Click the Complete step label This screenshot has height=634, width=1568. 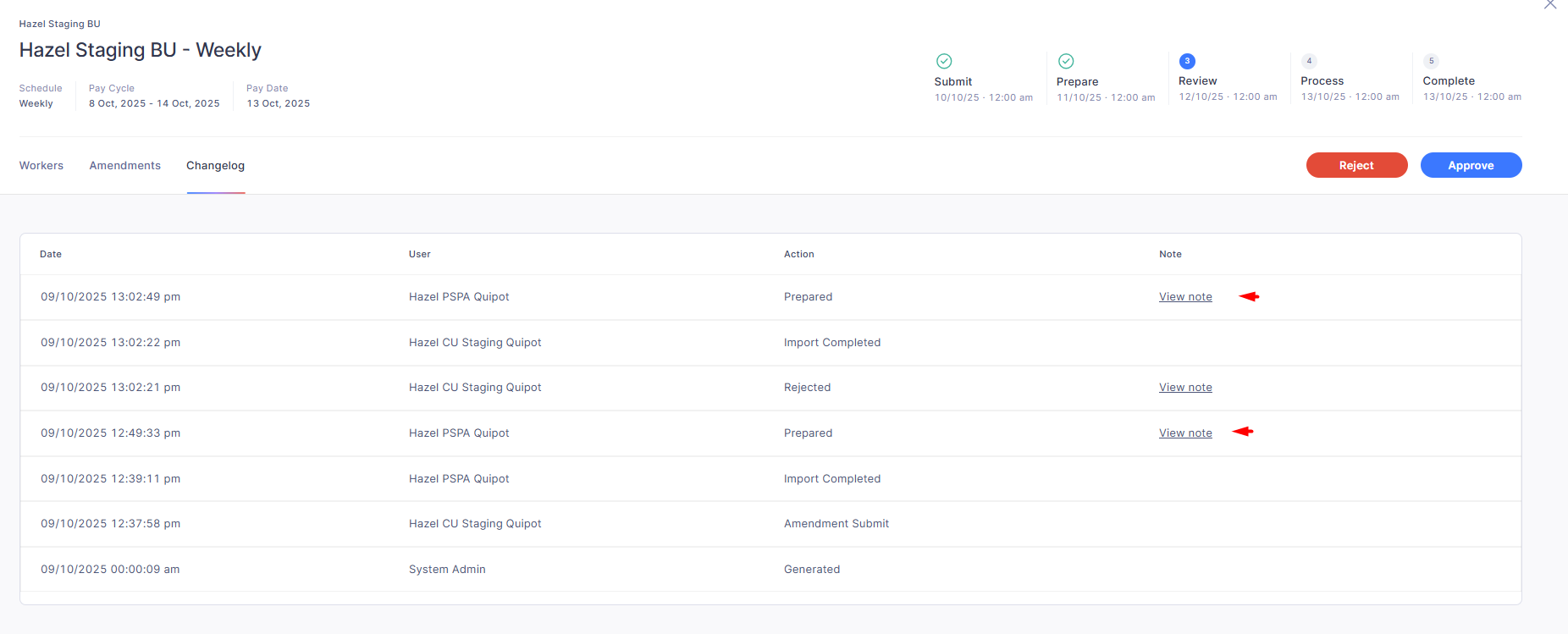(x=1449, y=81)
